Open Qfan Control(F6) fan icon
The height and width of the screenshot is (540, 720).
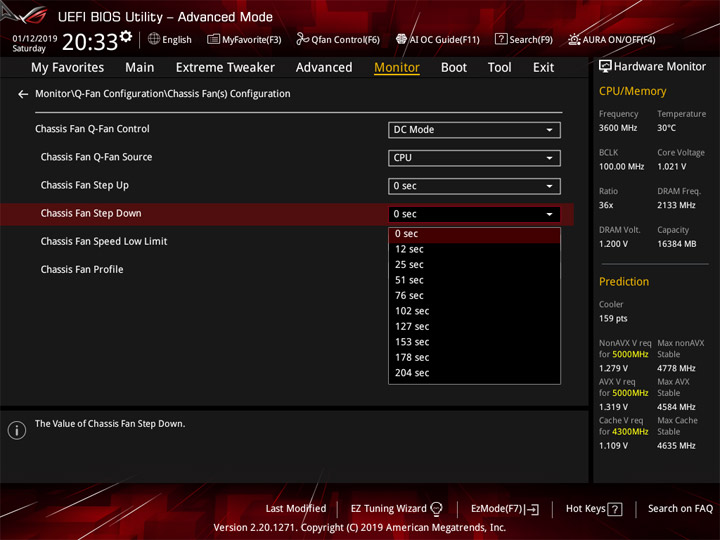tap(302, 39)
